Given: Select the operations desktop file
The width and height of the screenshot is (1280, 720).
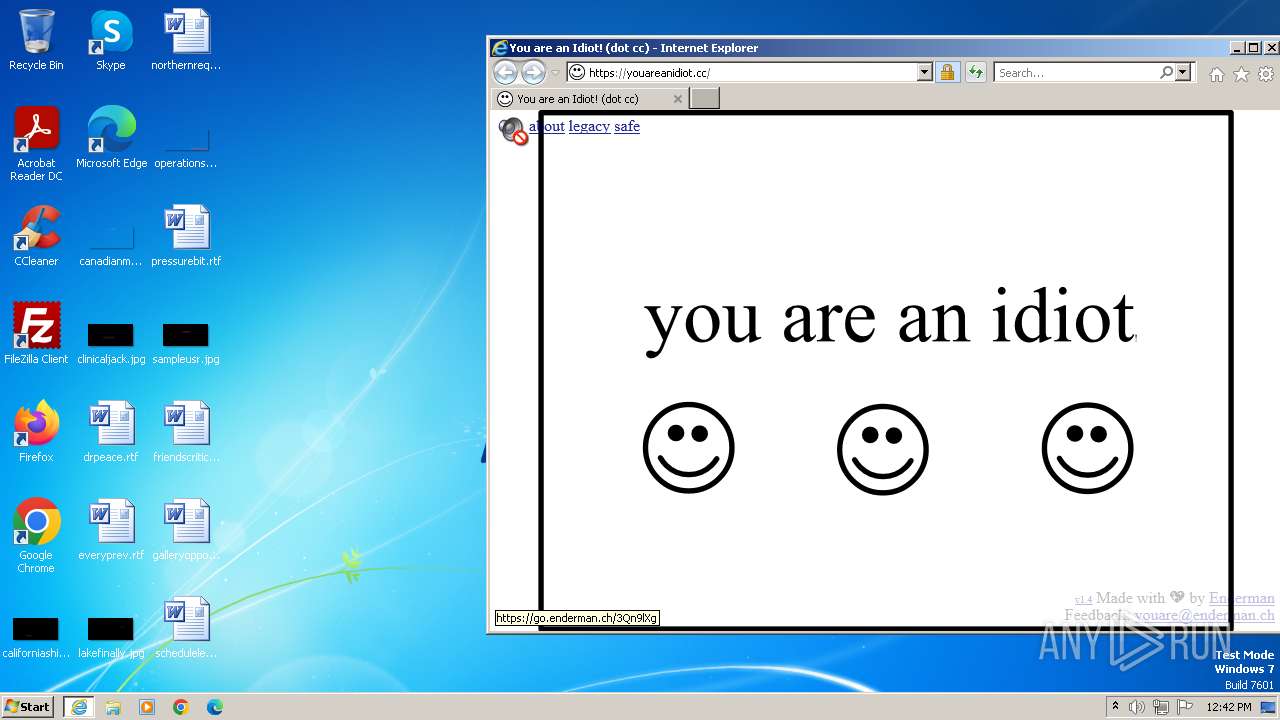Looking at the screenshot, I should (x=186, y=148).
